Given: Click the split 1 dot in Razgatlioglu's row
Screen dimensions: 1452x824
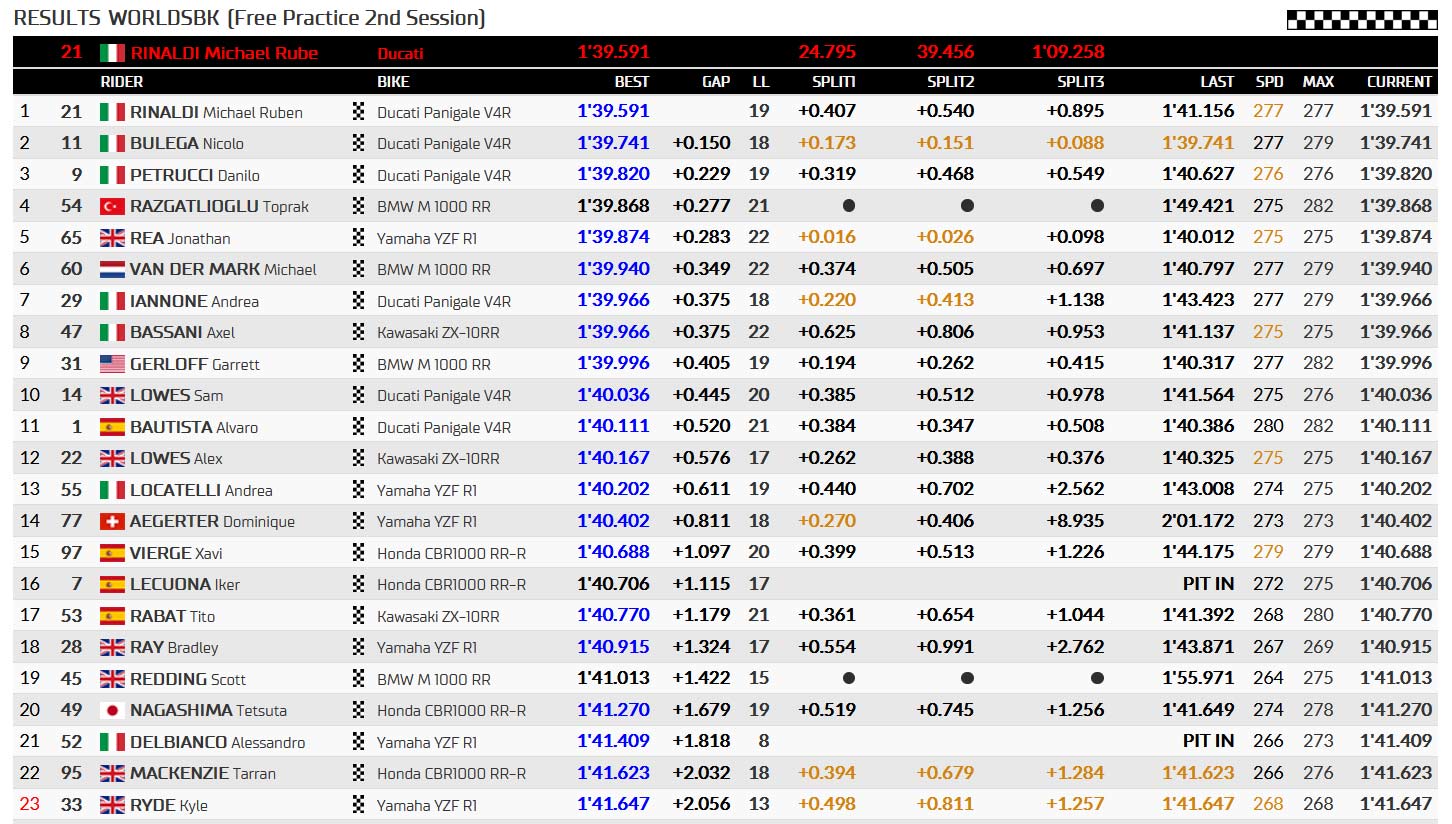Looking at the screenshot, I should 849,206.
